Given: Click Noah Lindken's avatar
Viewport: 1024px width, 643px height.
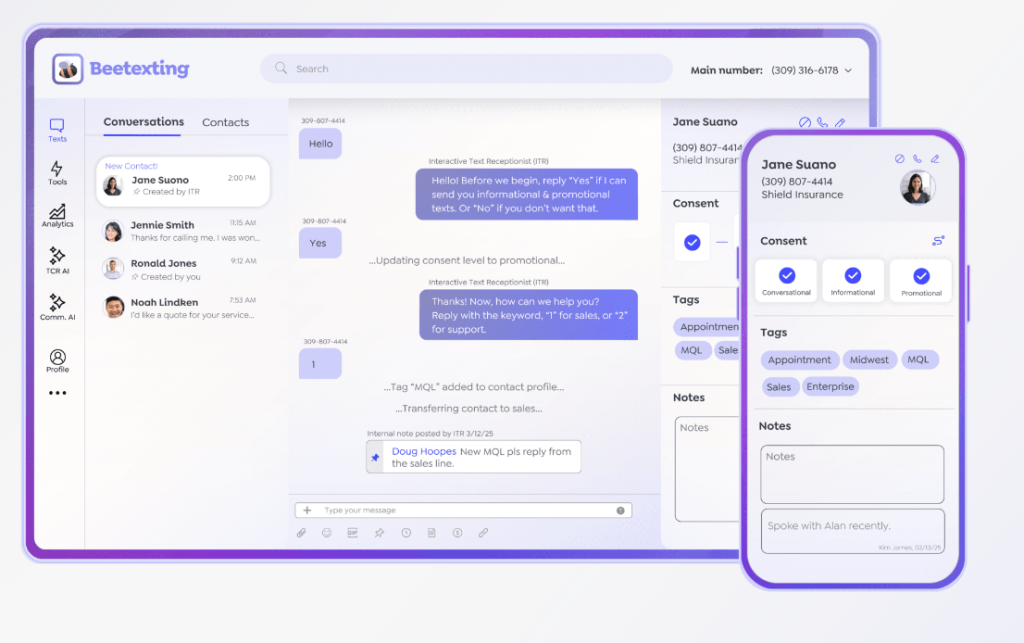Looking at the screenshot, I should (x=114, y=307).
